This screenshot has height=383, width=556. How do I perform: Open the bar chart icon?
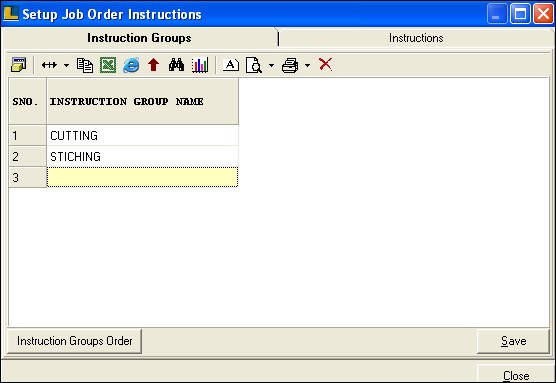pos(200,65)
